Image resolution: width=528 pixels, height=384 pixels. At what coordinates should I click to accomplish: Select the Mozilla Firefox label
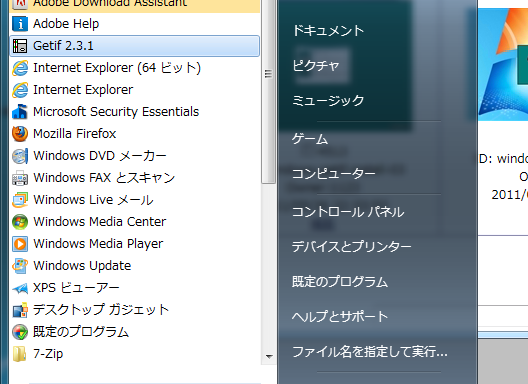[74, 134]
